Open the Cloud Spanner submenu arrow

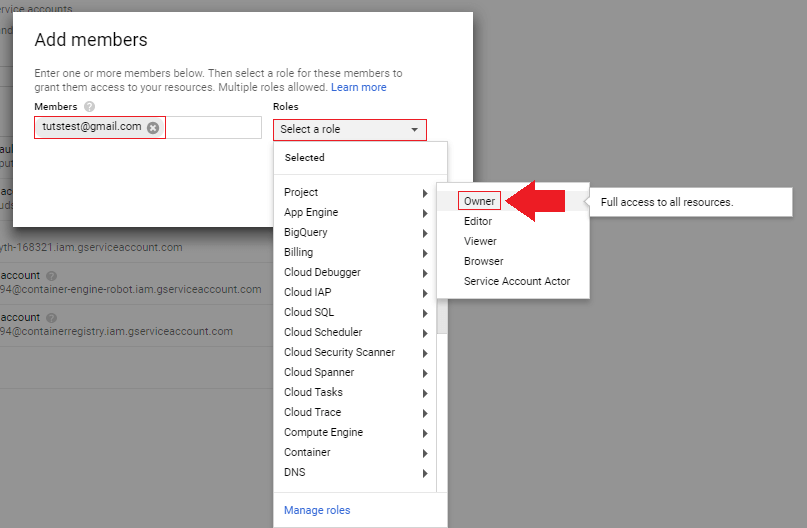pos(425,373)
